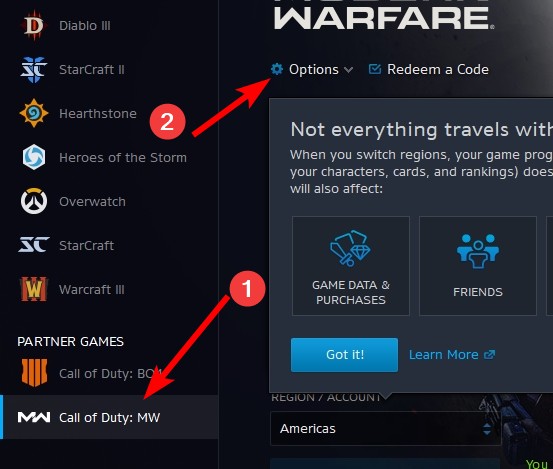Select the StarCraft II icon in sidebar
Image resolution: width=553 pixels, height=469 pixels.
(34, 69)
